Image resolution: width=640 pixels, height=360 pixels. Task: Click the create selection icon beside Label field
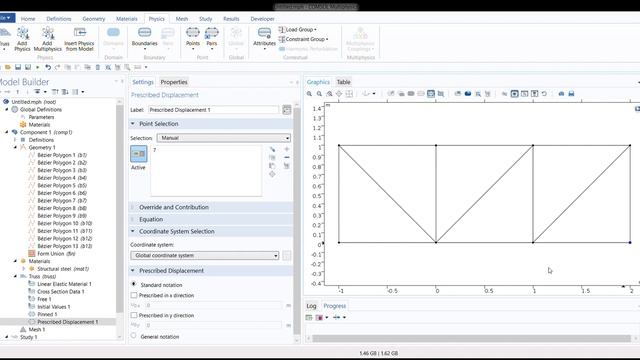point(287,110)
